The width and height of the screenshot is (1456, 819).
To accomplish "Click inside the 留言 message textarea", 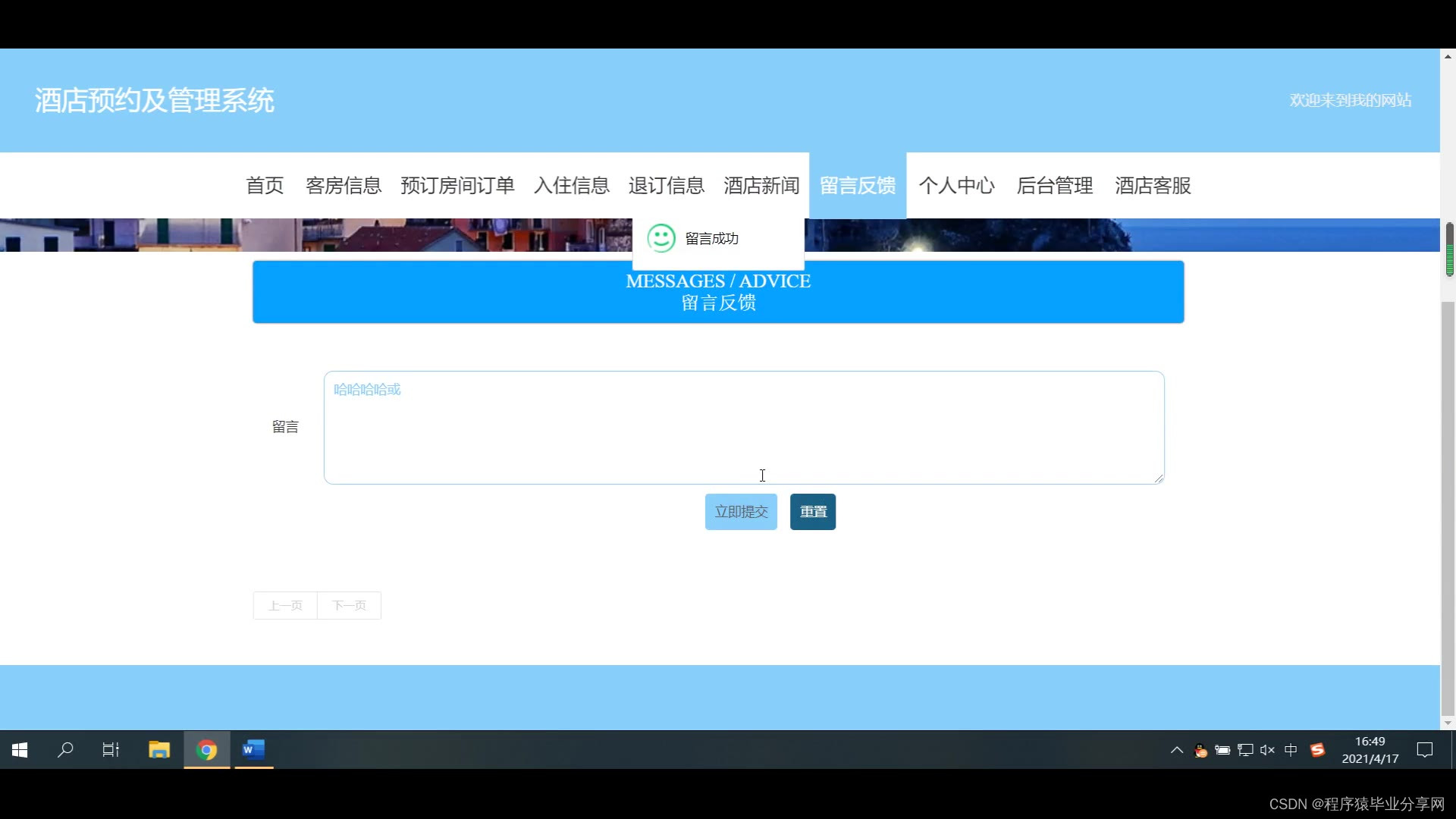I will click(x=743, y=428).
